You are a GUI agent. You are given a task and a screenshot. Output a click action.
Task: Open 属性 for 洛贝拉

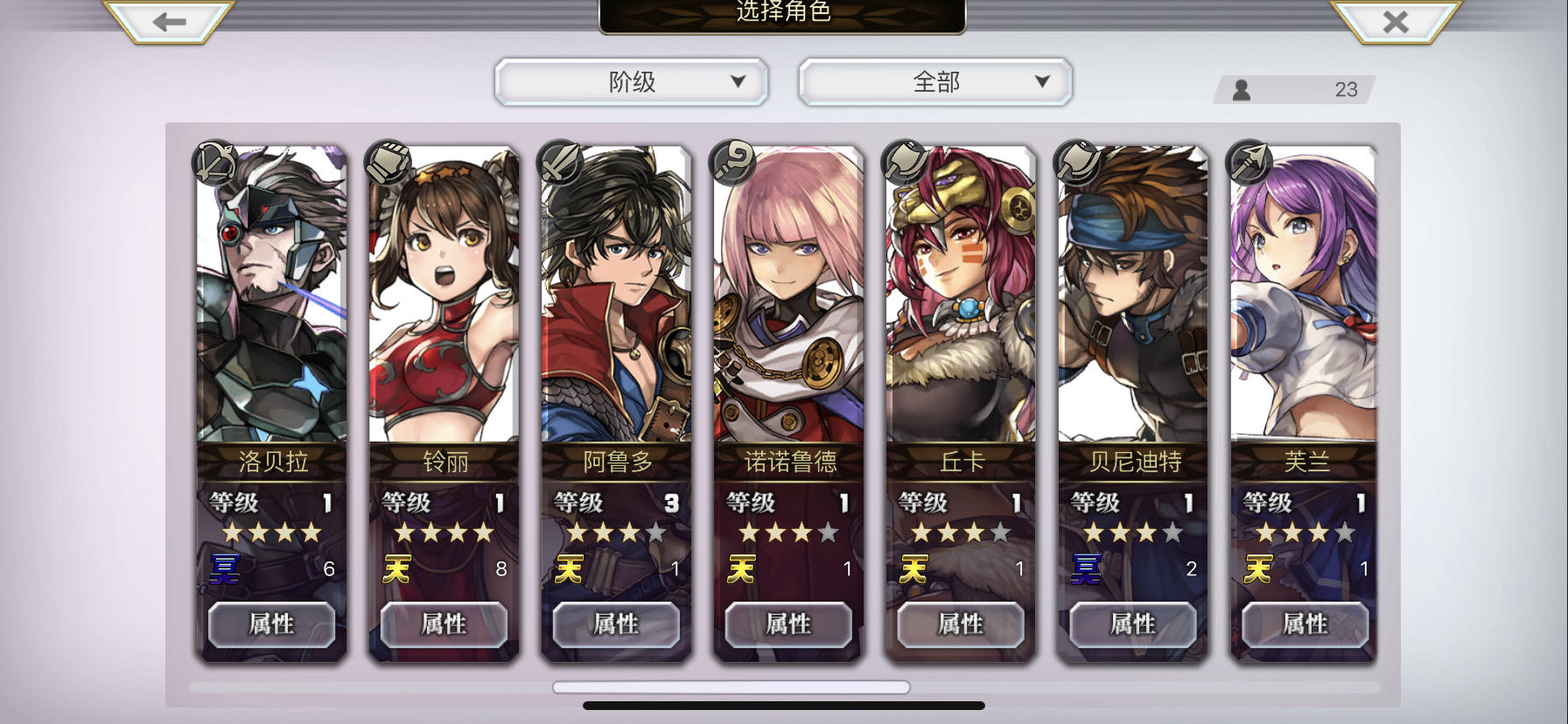271,624
